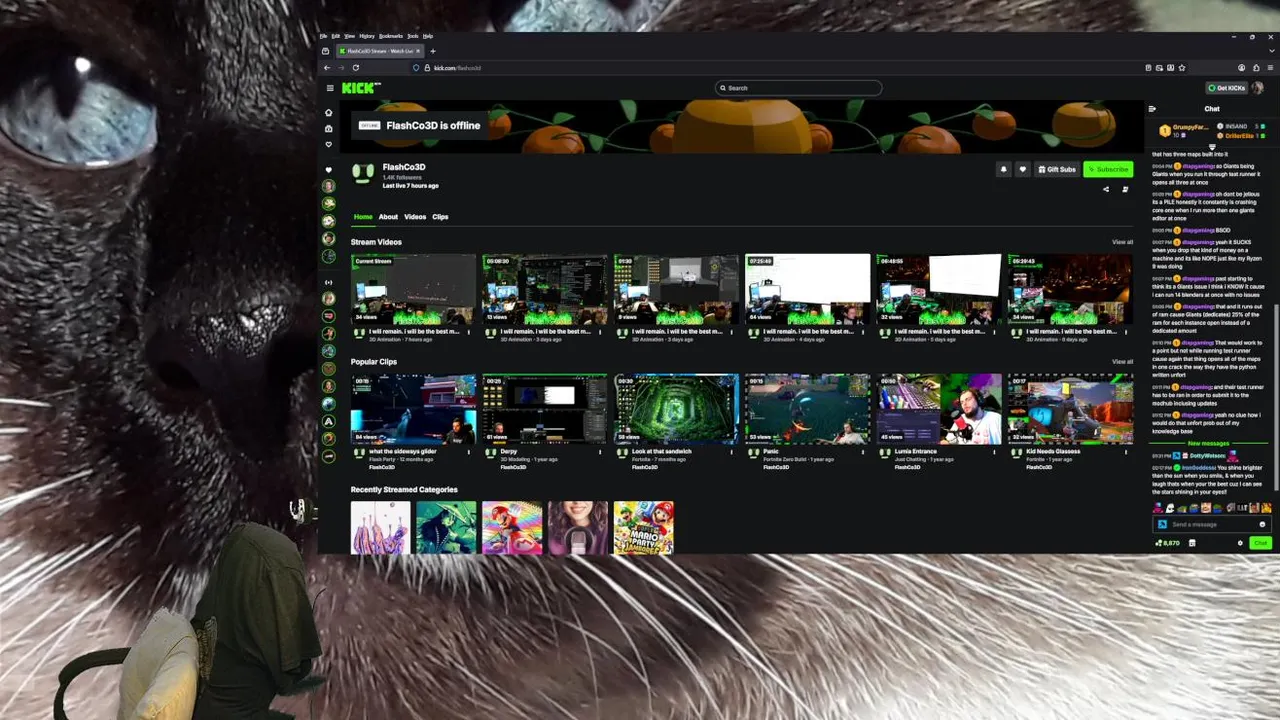Open the first followed channel avatar in sidebar
This screenshot has height=720, width=1280.
(x=328, y=186)
